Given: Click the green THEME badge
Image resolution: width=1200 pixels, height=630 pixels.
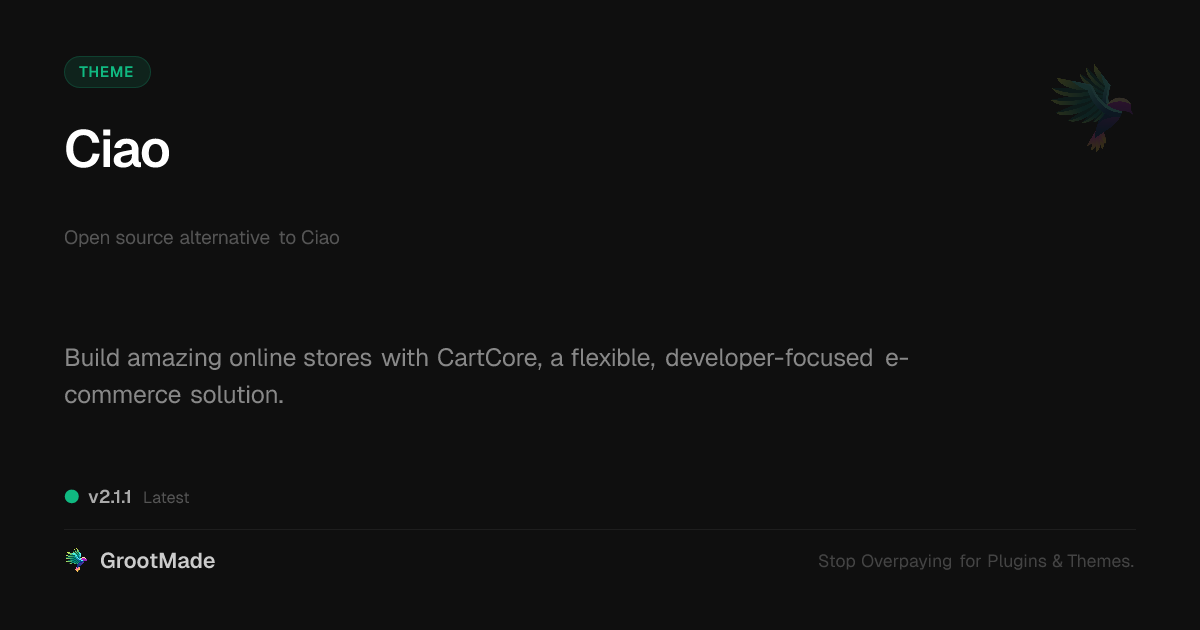Looking at the screenshot, I should coord(107,72).
